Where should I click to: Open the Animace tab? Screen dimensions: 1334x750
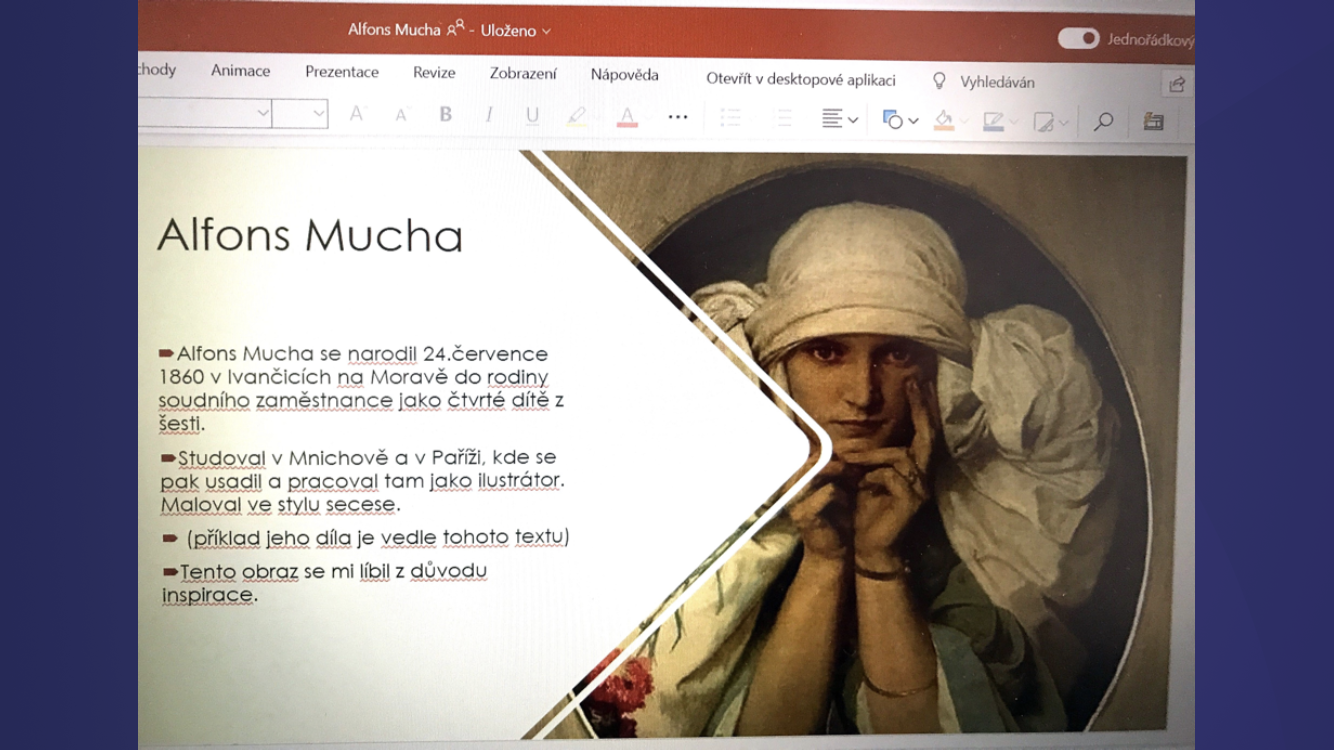(x=240, y=70)
